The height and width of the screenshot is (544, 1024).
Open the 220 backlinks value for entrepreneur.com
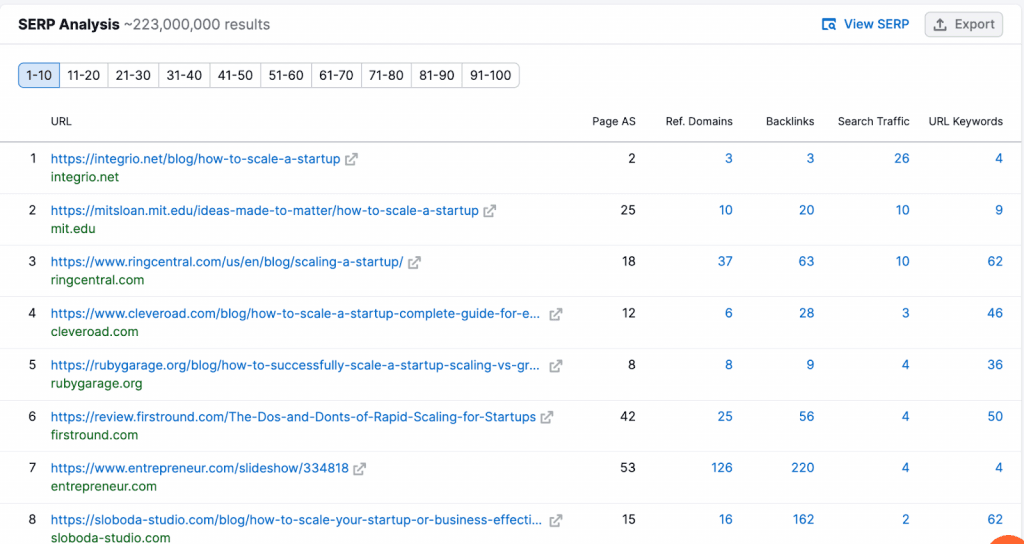pyautogui.click(x=801, y=468)
